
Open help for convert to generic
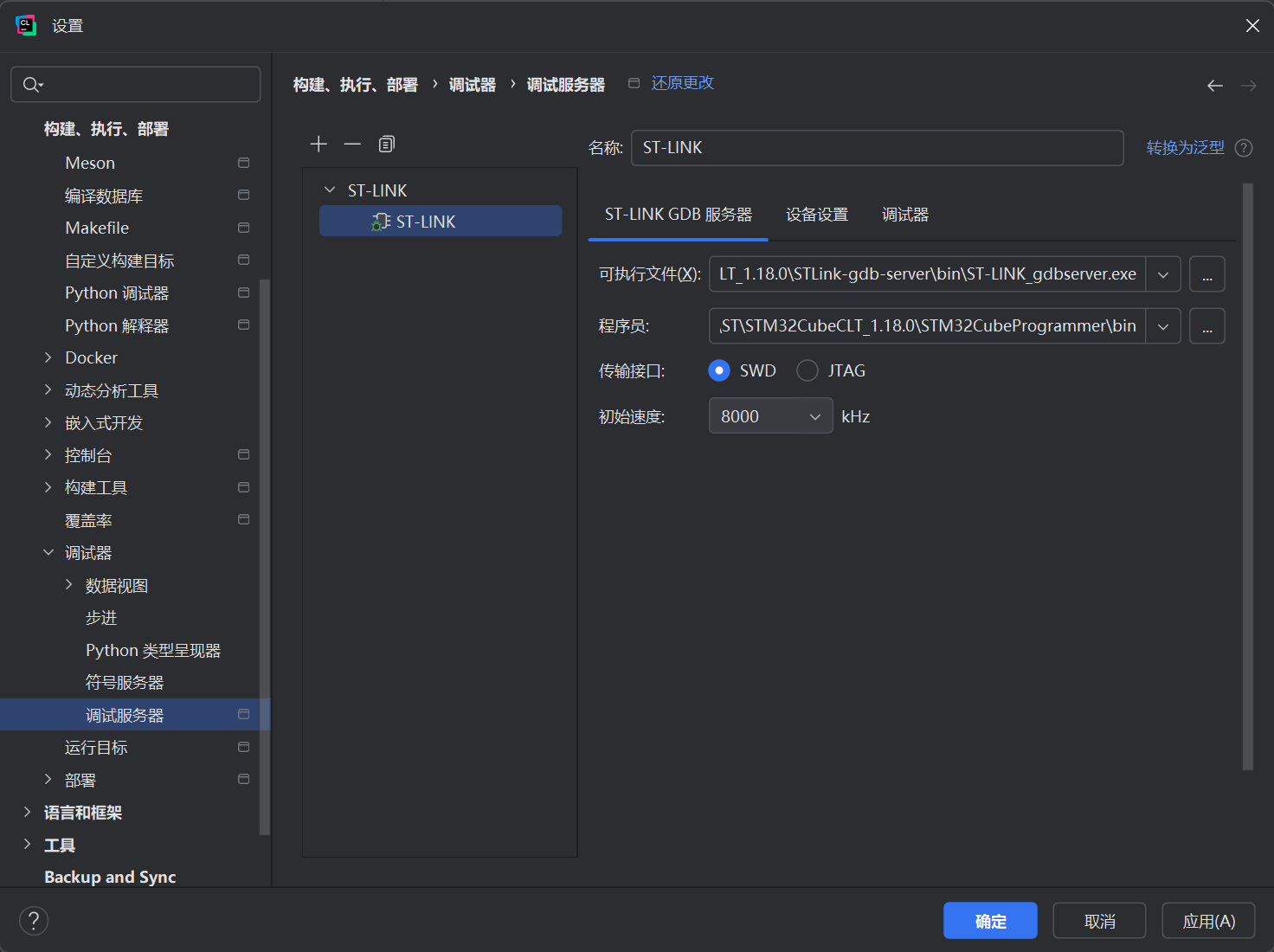[x=1244, y=148]
